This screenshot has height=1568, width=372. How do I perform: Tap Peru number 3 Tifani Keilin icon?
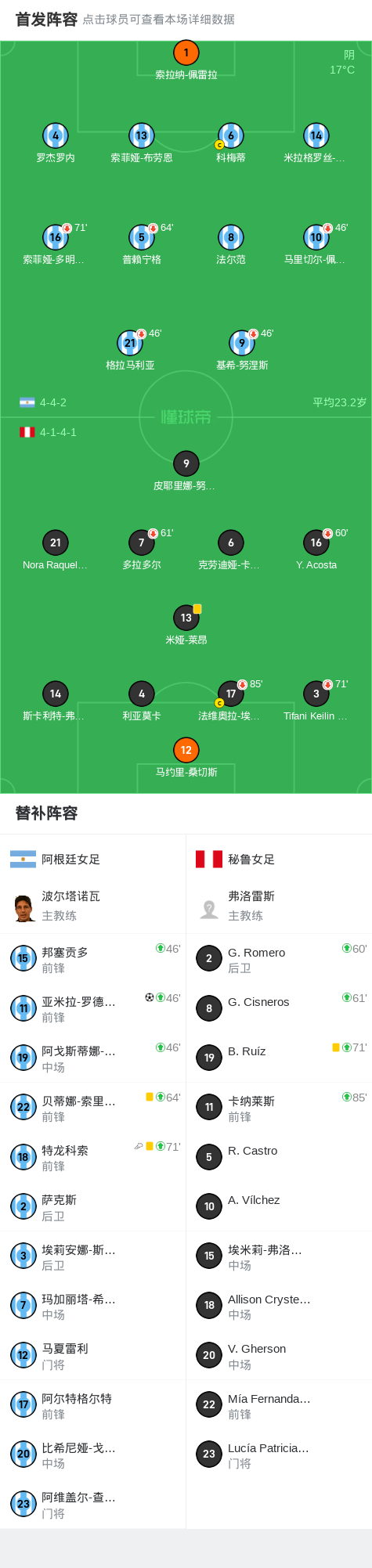point(316,694)
